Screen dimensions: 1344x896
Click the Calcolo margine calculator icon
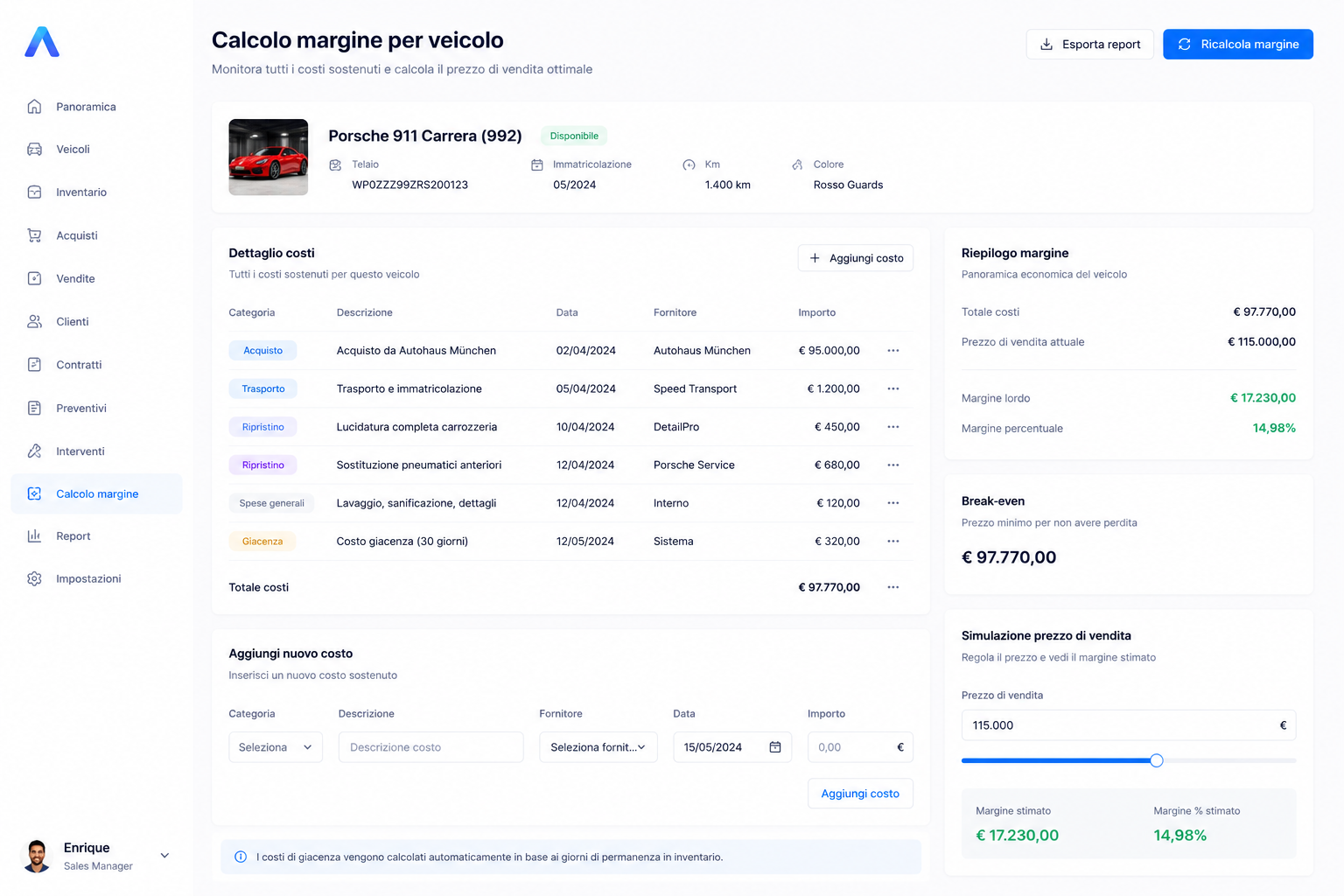[x=34, y=493]
